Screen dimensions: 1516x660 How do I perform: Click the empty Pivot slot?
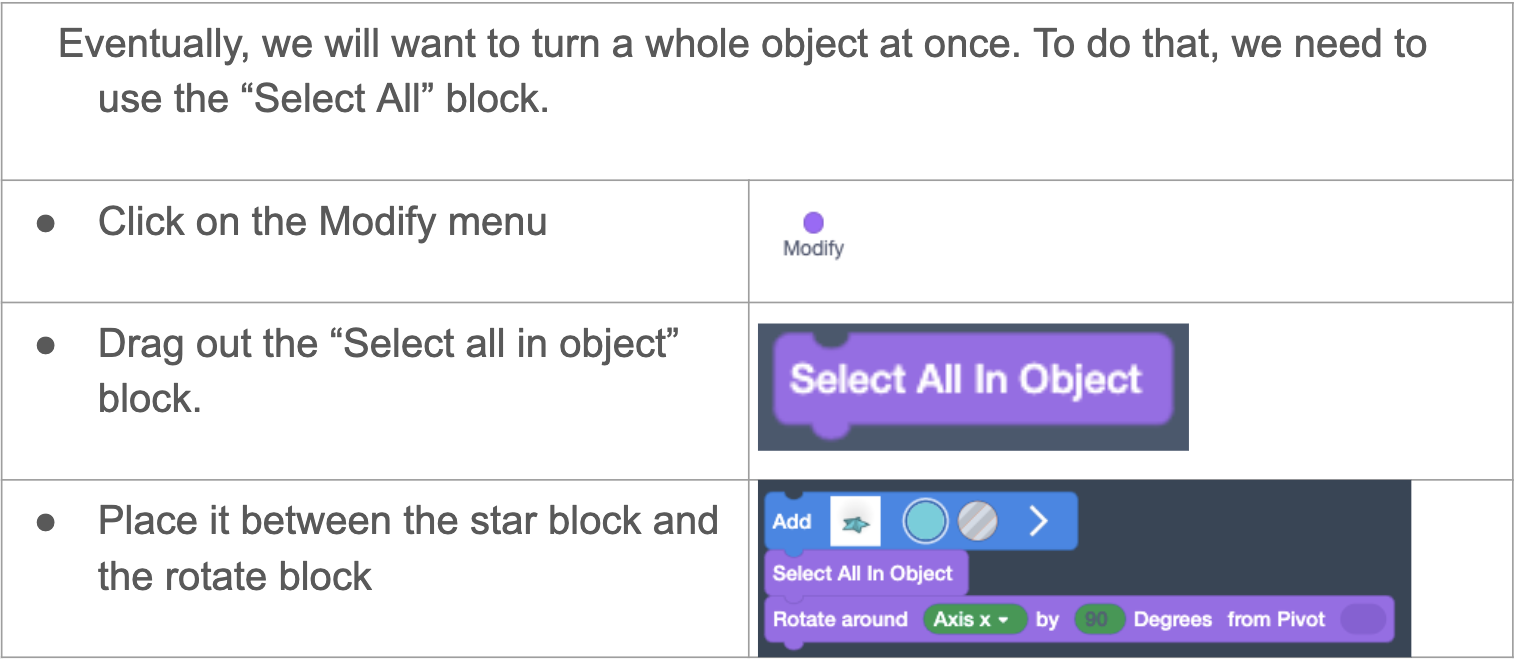1362,619
